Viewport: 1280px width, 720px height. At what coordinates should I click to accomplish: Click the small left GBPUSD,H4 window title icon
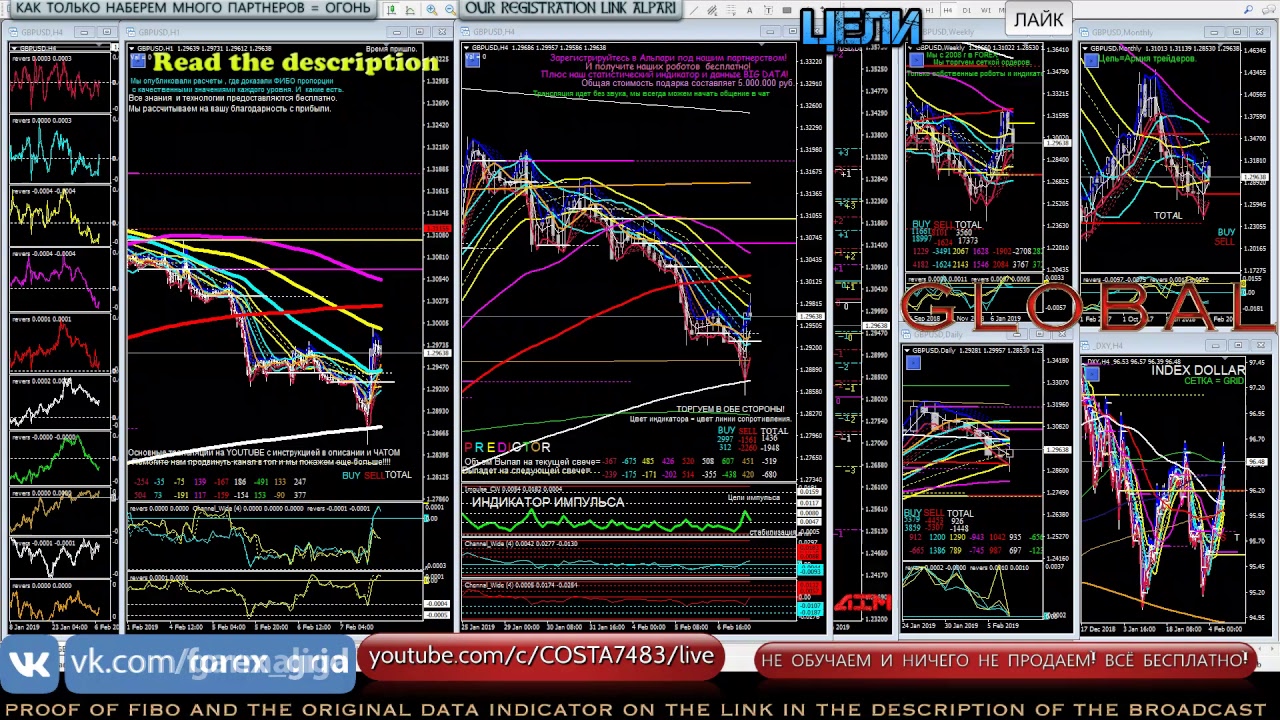pyautogui.click(x=13, y=32)
